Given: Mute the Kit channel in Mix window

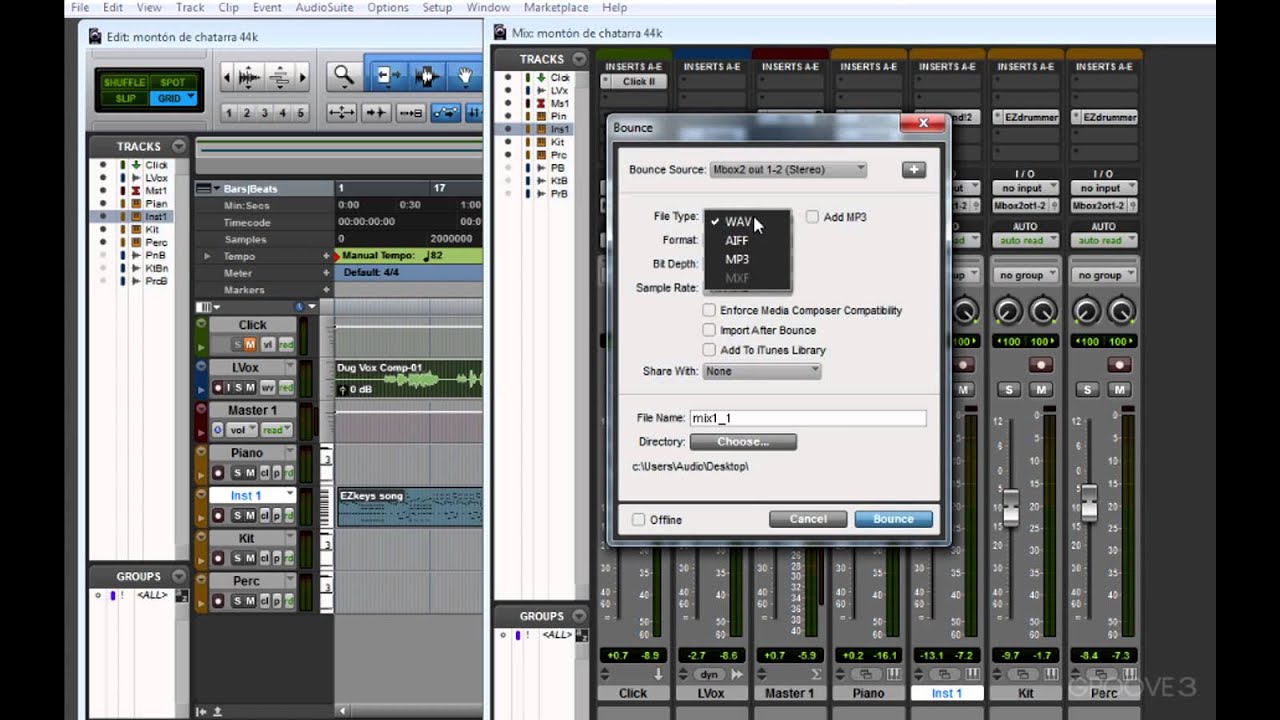Looking at the screenshot, I should coord(1041,389).
